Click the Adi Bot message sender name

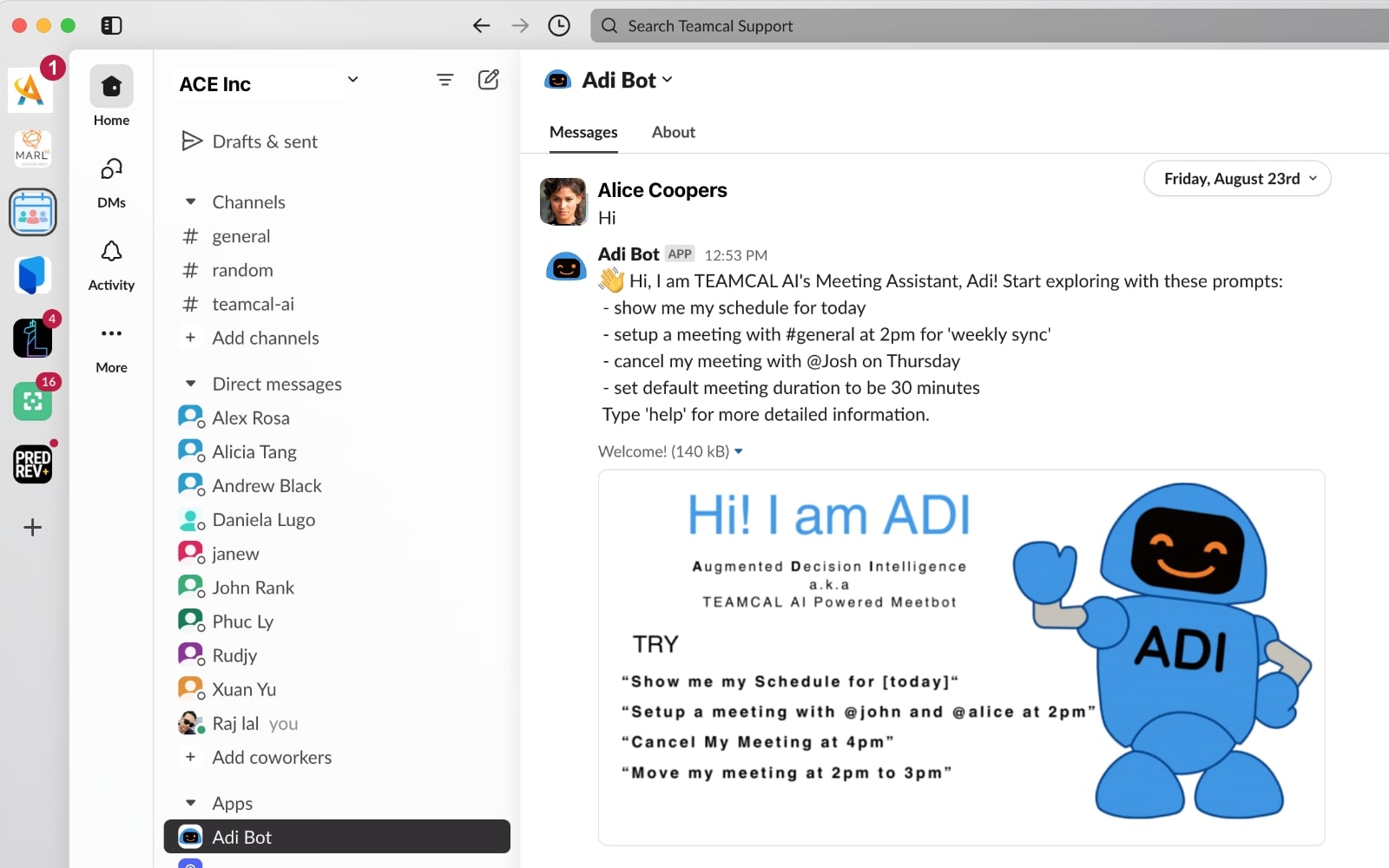click(x=629, y=254)
